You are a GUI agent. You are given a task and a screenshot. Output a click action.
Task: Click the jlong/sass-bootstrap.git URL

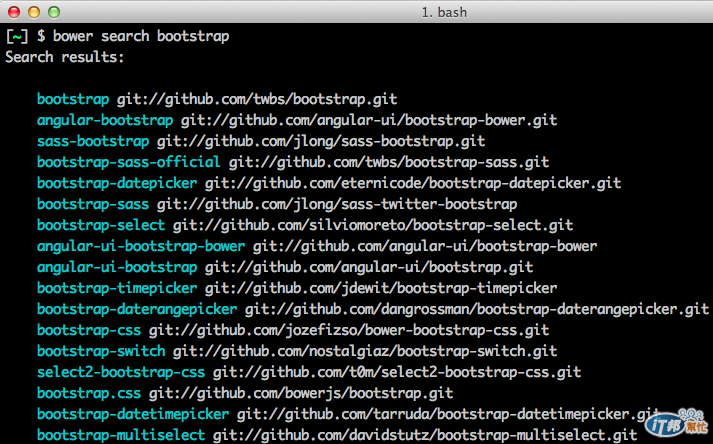click(x=321, y=141)
